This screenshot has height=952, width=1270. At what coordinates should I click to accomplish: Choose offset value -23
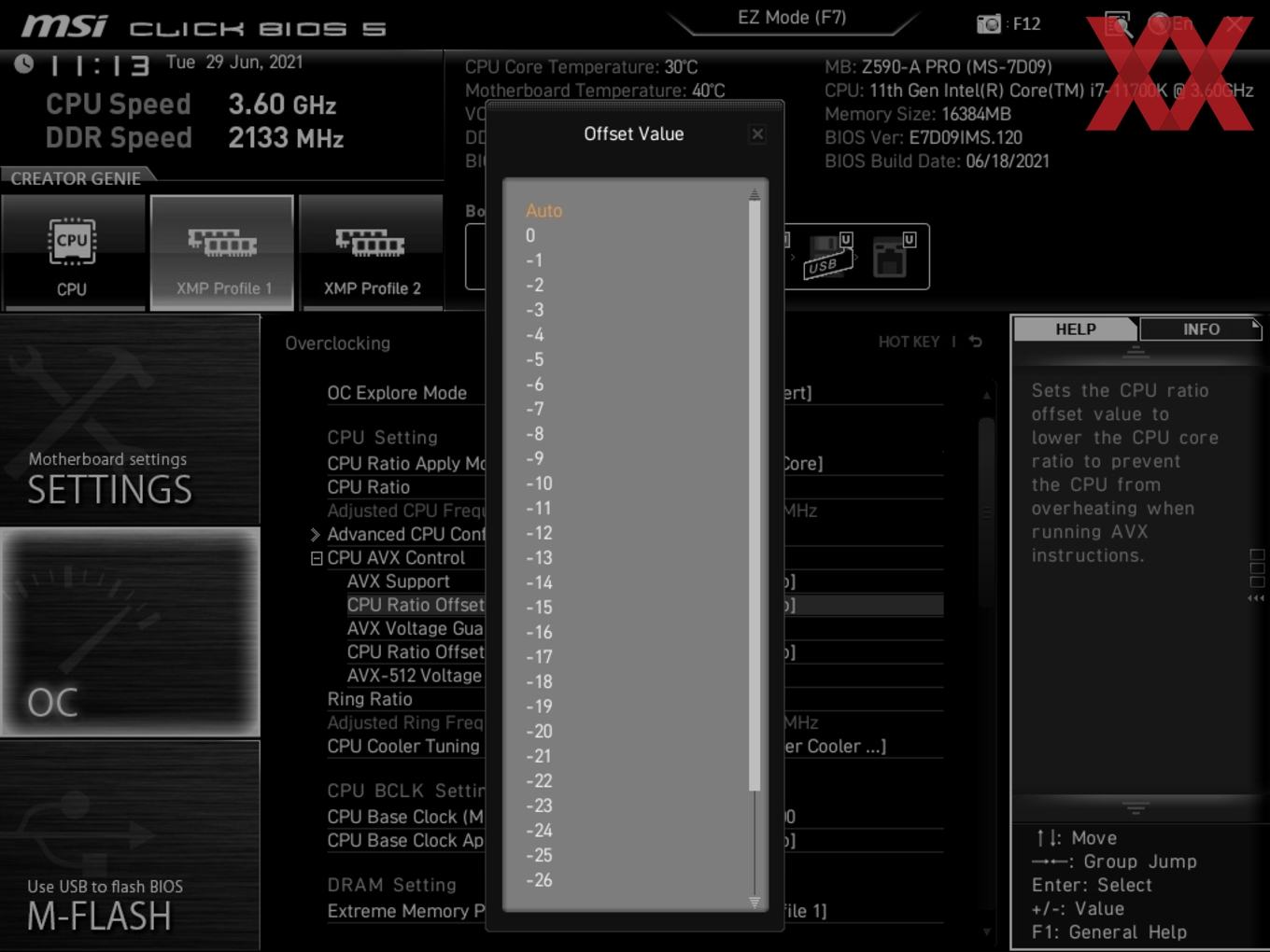(x=539, y=805)
